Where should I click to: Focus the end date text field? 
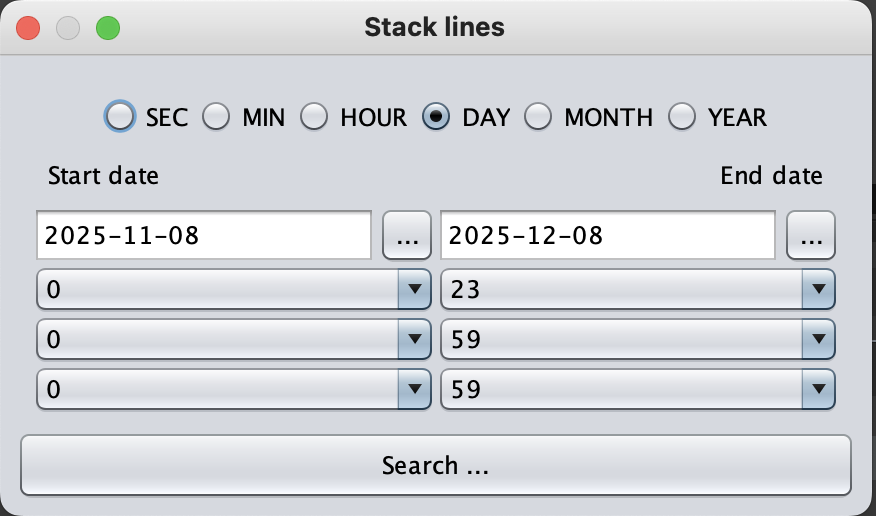(x=607, y=236)
